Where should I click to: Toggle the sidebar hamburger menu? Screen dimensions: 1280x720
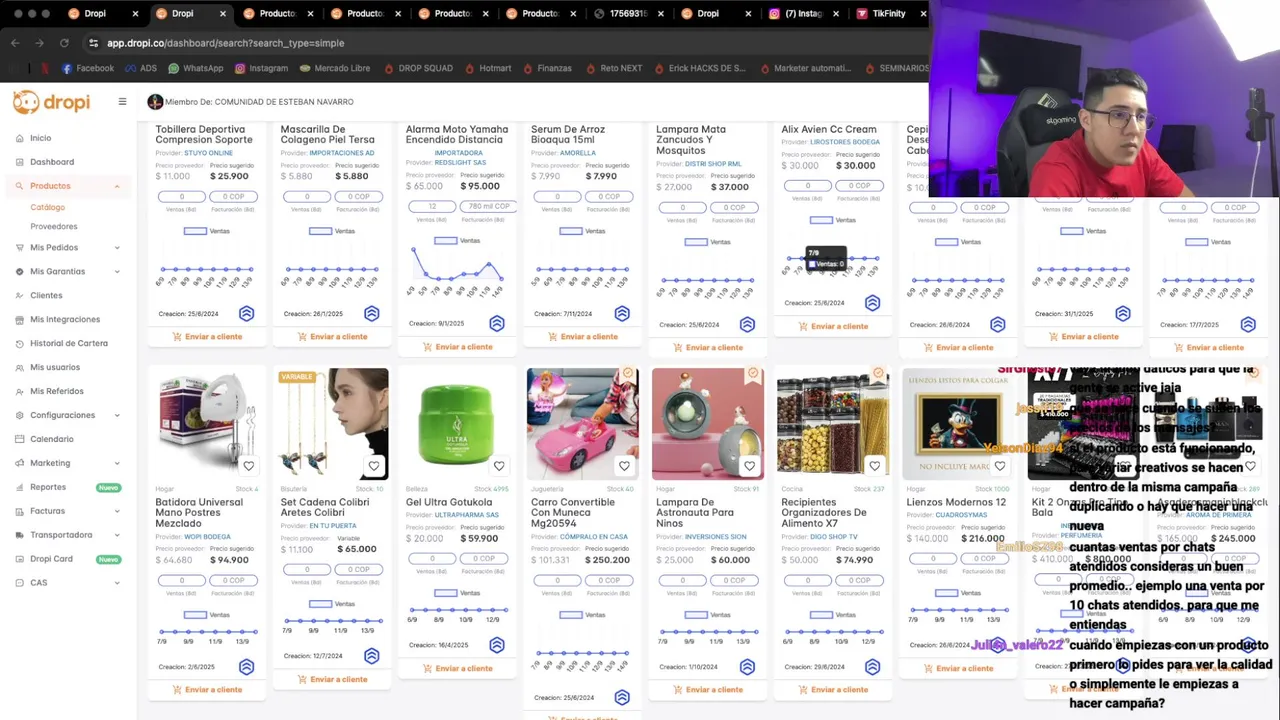122,101
